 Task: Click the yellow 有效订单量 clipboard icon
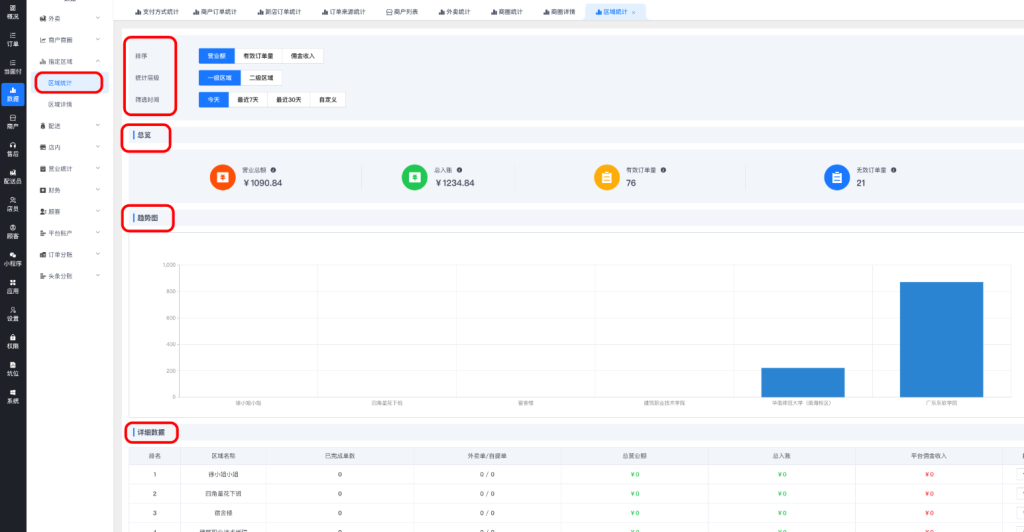click(606, 177)
